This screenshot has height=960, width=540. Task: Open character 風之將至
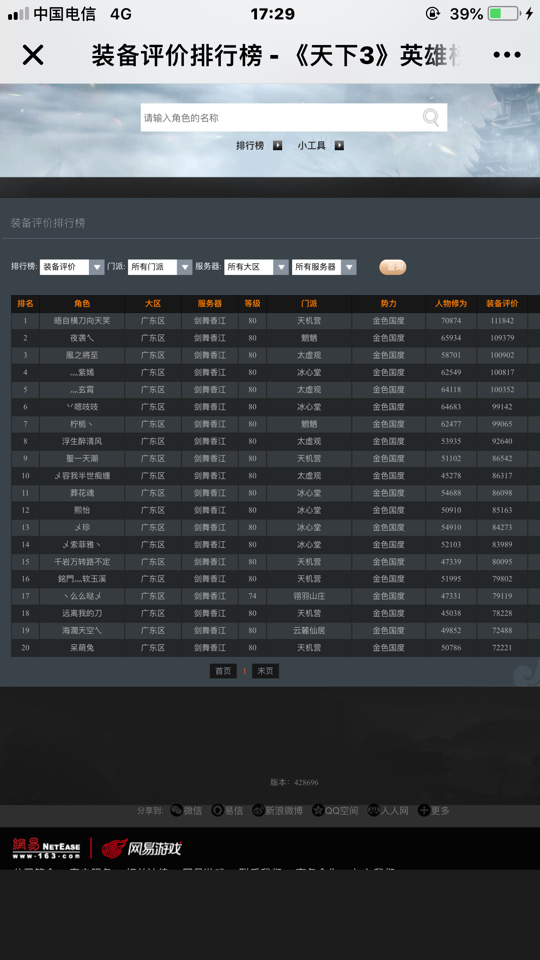pos(82,355)
